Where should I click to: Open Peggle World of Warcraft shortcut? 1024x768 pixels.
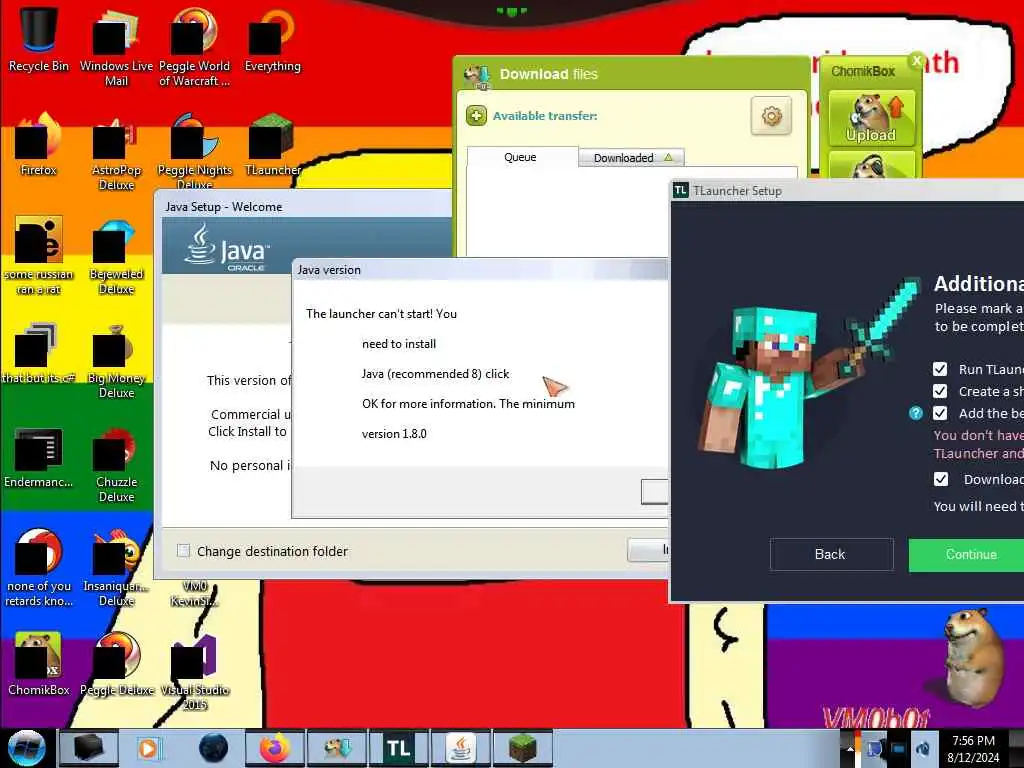pyautogui.click(x=194, y=47)
